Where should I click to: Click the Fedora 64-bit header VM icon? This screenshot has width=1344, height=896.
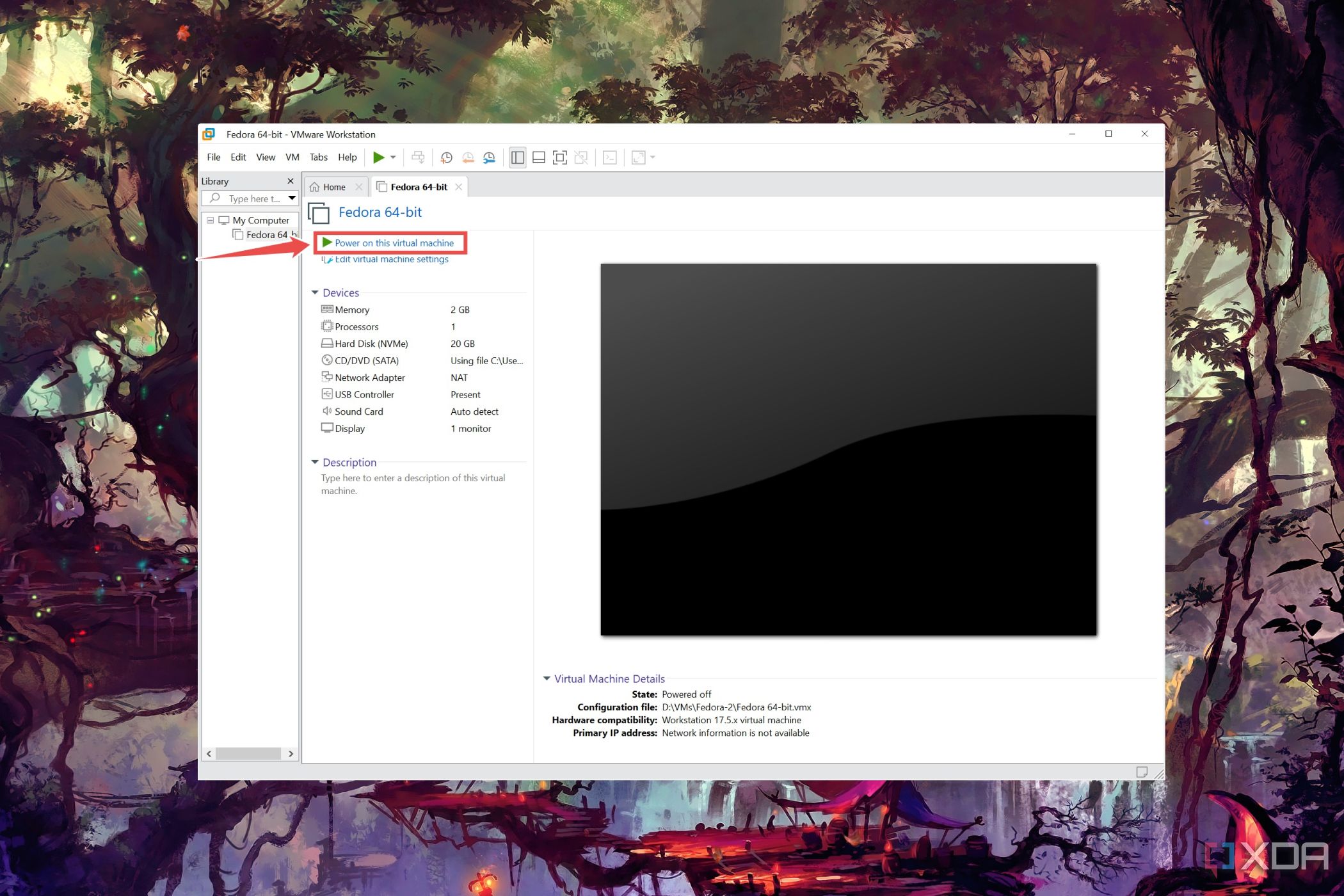(319, 212)
